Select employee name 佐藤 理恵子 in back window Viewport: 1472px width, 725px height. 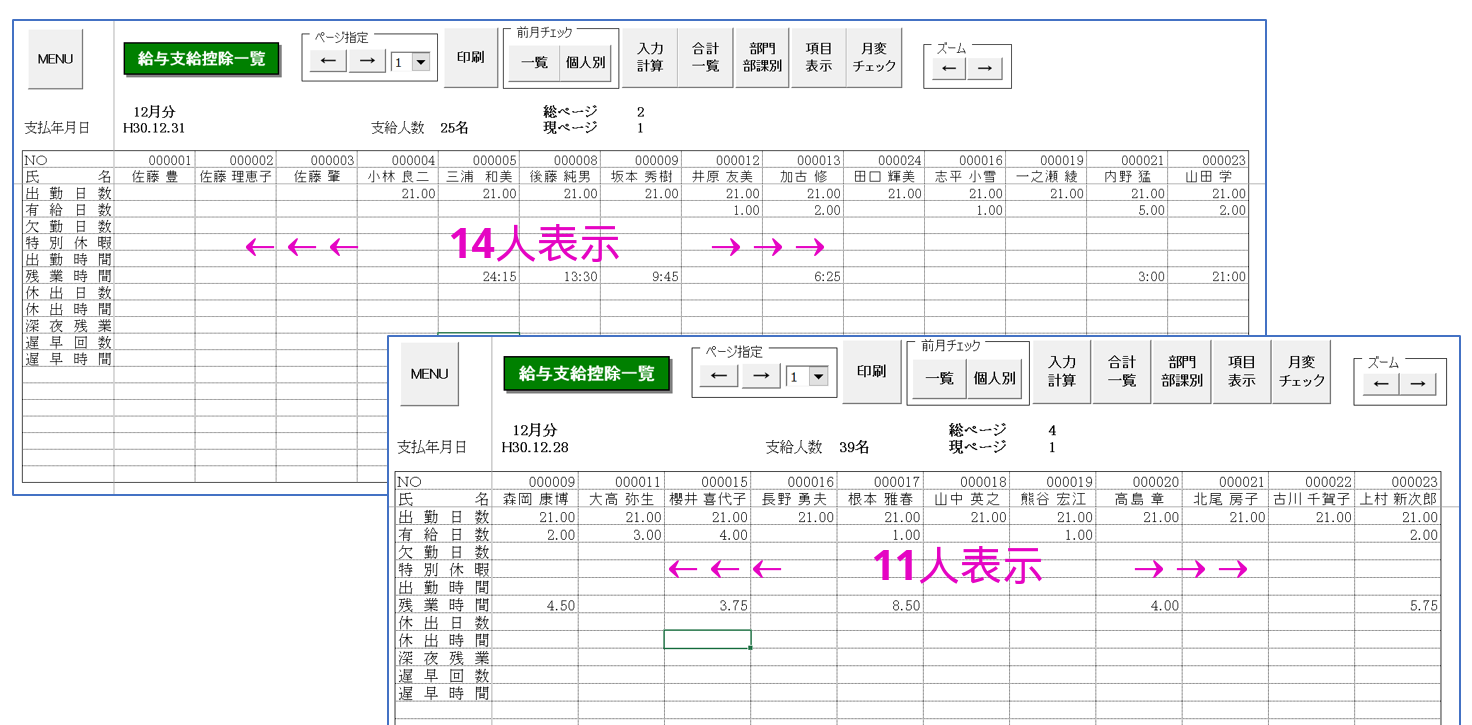point(236,176)
